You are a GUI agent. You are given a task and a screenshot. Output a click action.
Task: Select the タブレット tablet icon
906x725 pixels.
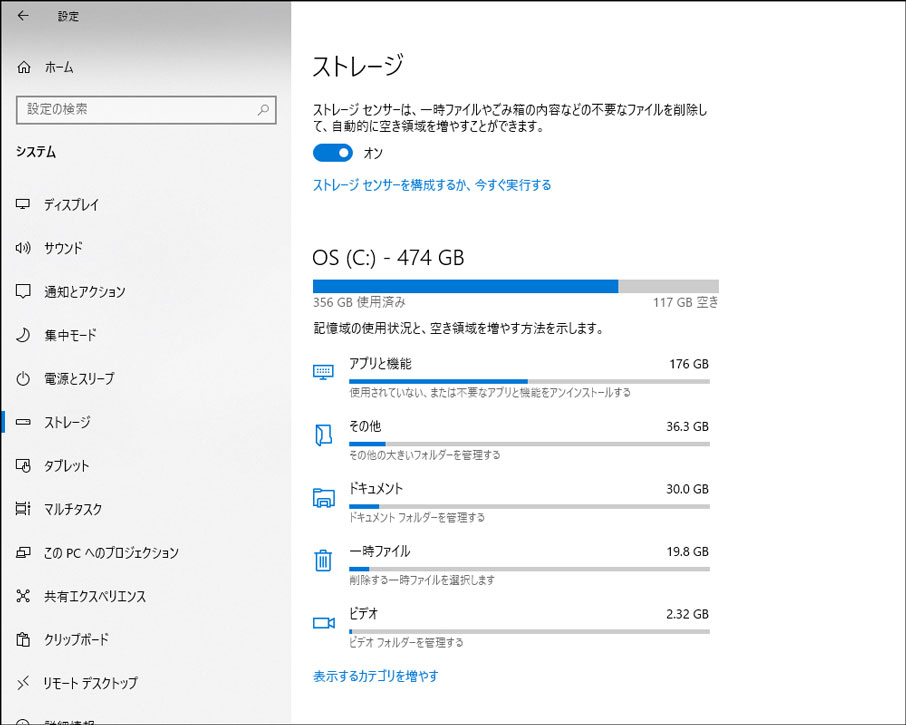click(23, 466)
